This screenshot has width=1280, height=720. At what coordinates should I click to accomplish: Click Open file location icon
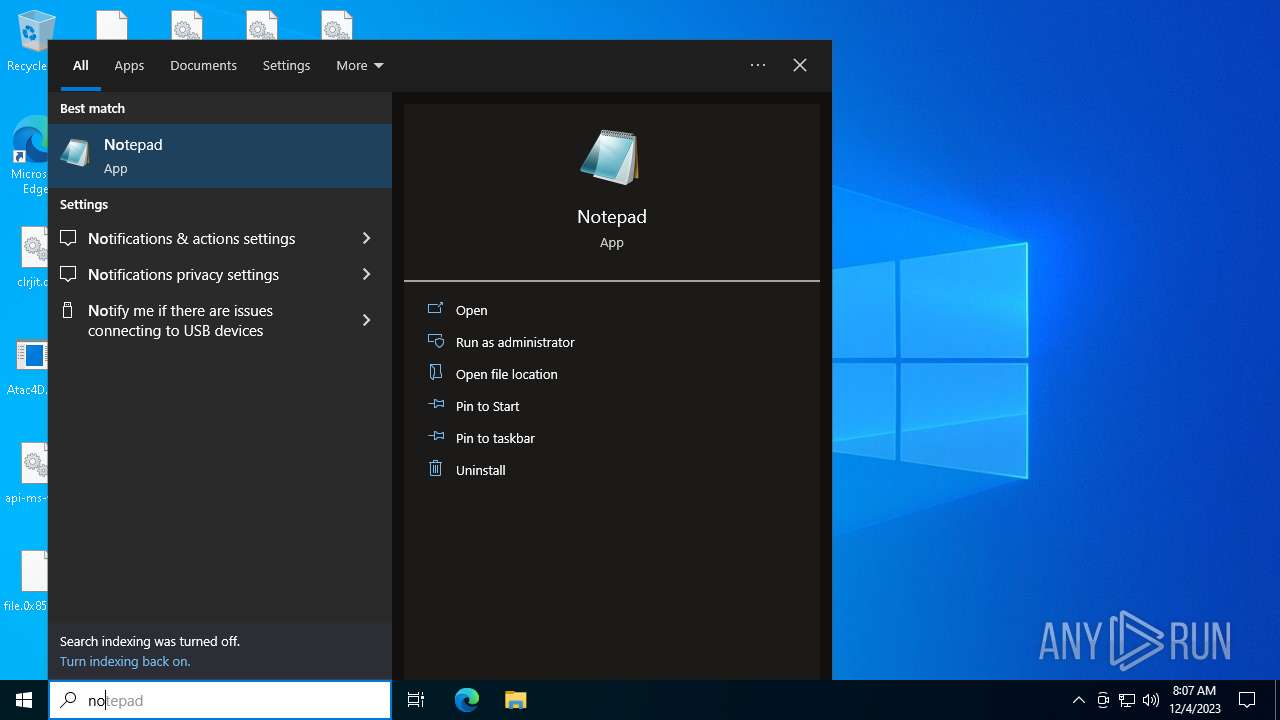(436, 373)
